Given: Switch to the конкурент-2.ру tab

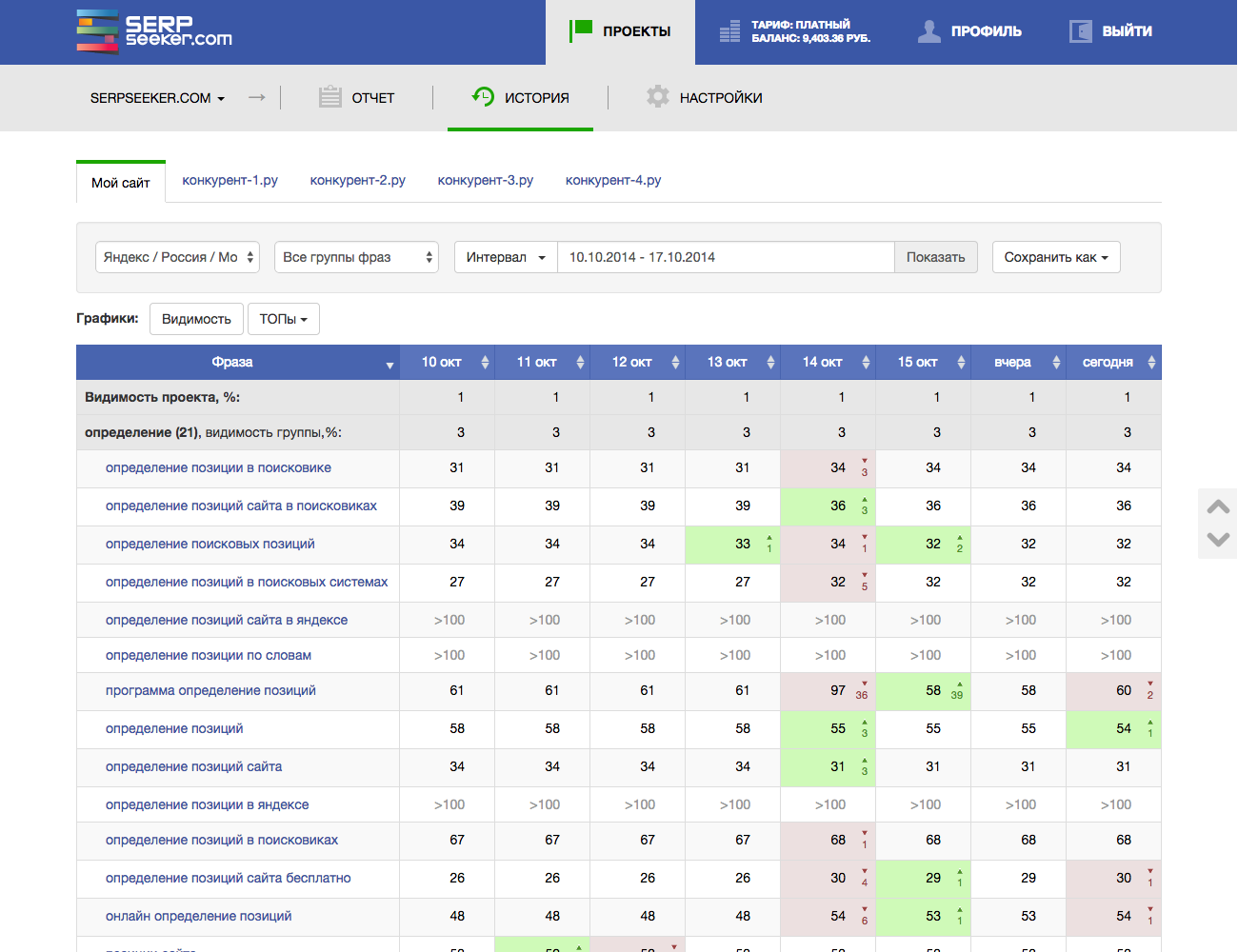Looking at the screenshot, I should pos(357,180).
